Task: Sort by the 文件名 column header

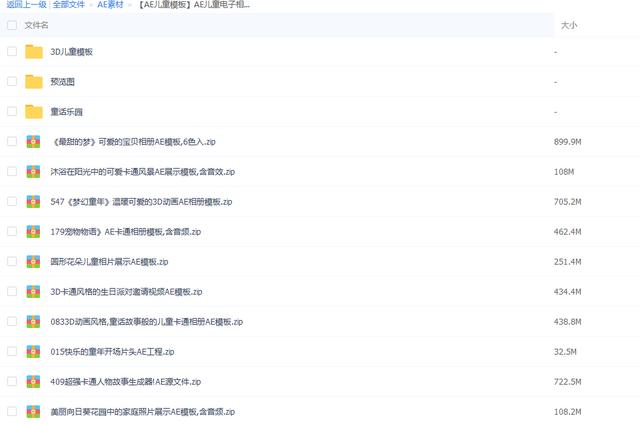Action: click(x=36, y=25)
